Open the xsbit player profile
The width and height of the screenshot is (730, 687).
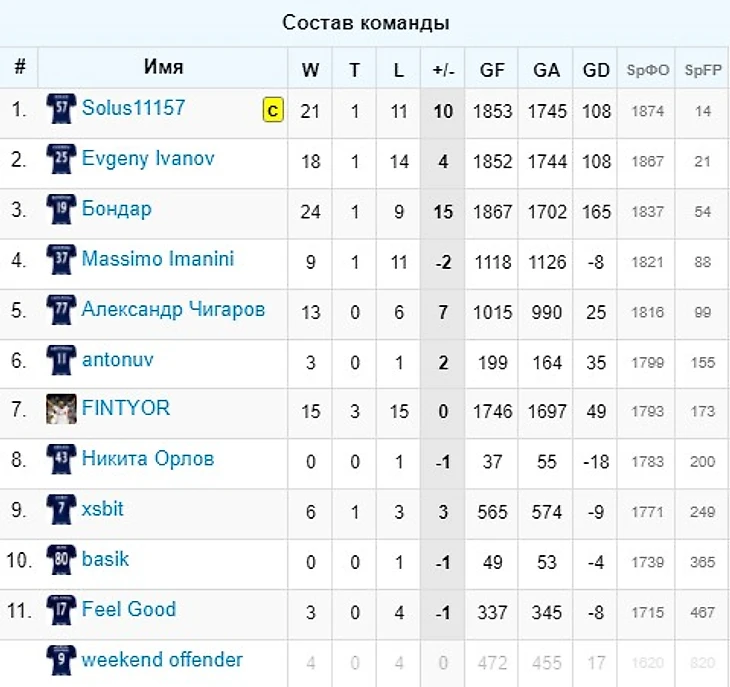pos(103,509)
